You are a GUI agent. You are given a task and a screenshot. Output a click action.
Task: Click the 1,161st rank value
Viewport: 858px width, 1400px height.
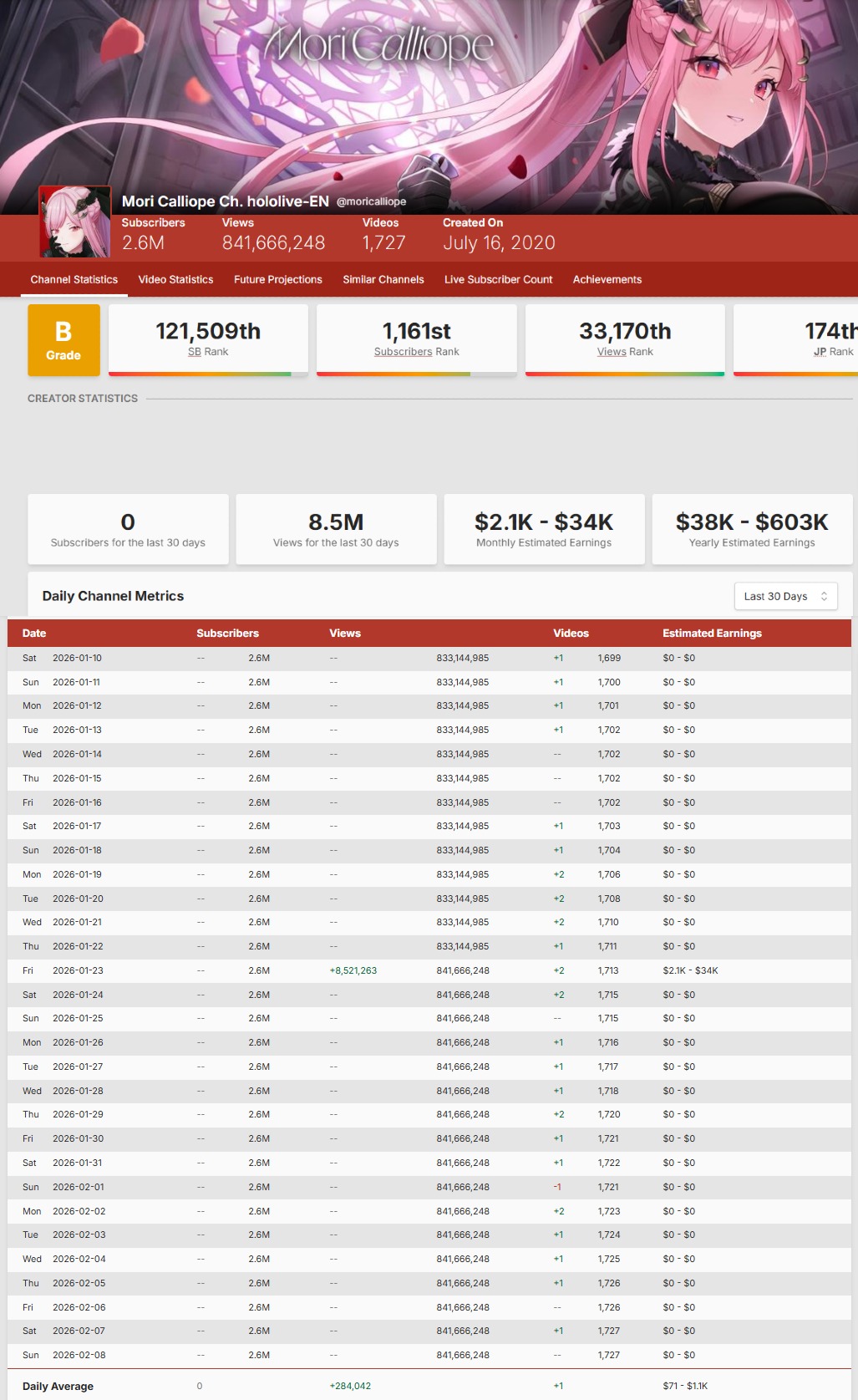(417, 331)
